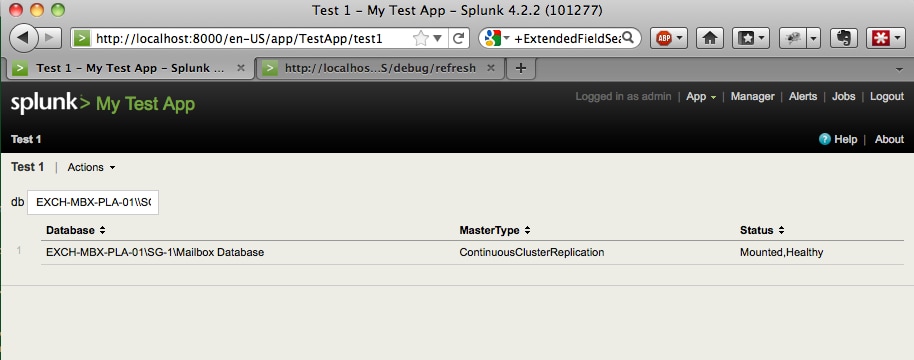
Task: Click the address bar URL
Action: (239, 39)
